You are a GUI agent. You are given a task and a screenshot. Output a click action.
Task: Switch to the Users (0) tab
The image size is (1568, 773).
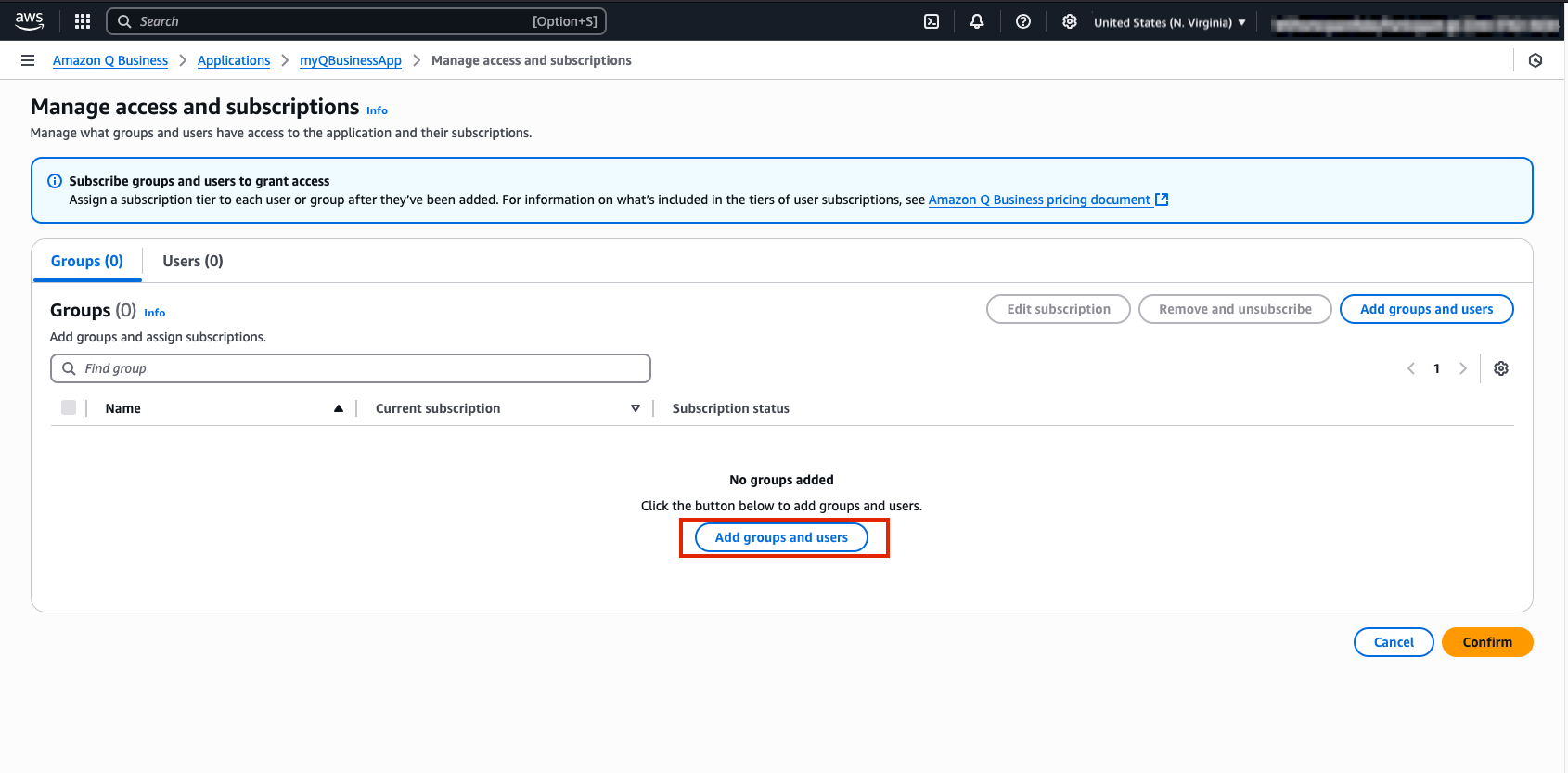193,261
